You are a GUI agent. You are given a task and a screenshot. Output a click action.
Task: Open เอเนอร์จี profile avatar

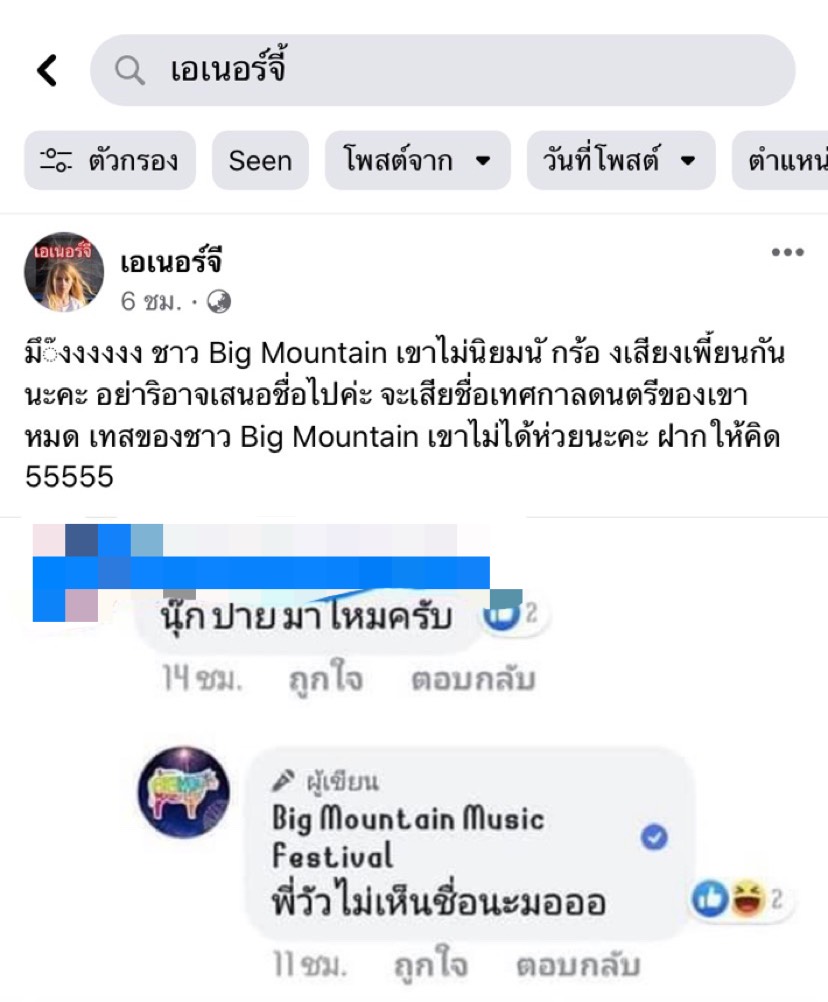click(x=64, y=272)
